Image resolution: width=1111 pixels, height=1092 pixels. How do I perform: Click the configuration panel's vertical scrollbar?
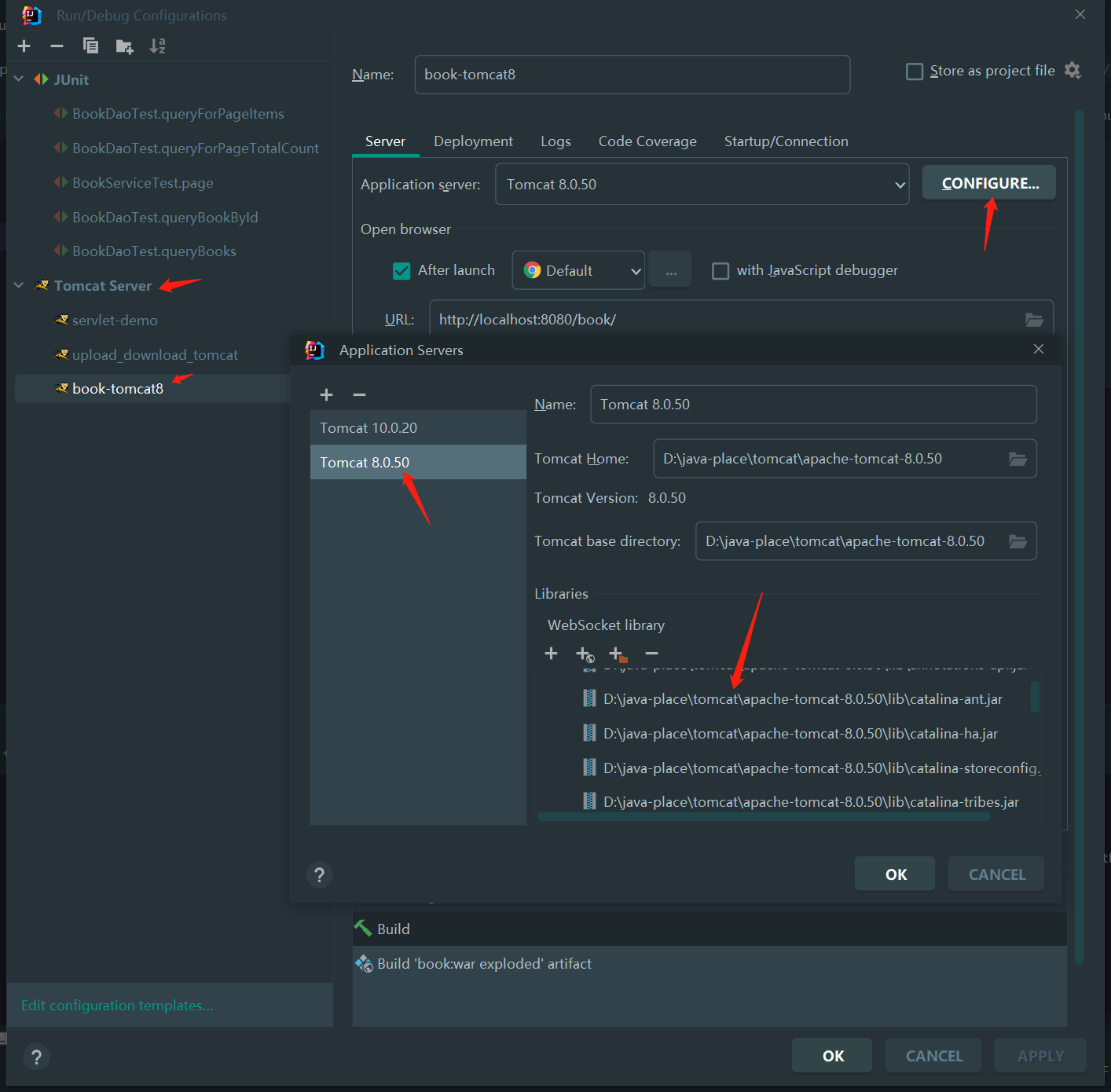click(x=1079, y=537)
